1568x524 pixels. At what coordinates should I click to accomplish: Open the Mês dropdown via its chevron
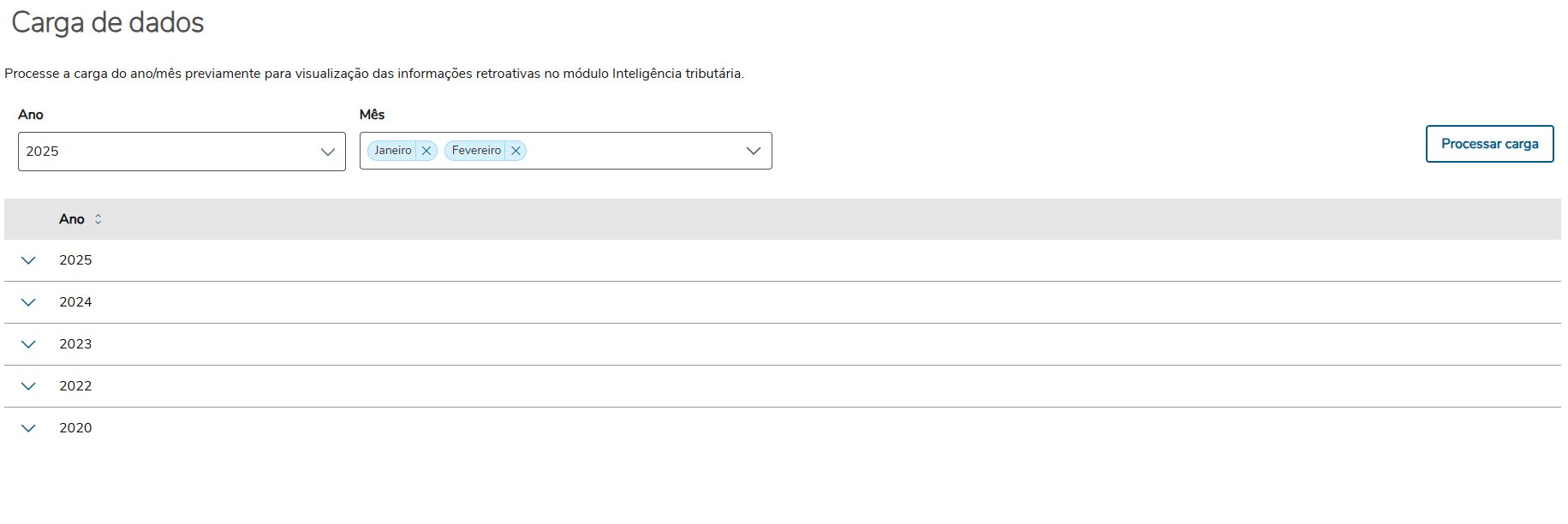tap(754, 151)
